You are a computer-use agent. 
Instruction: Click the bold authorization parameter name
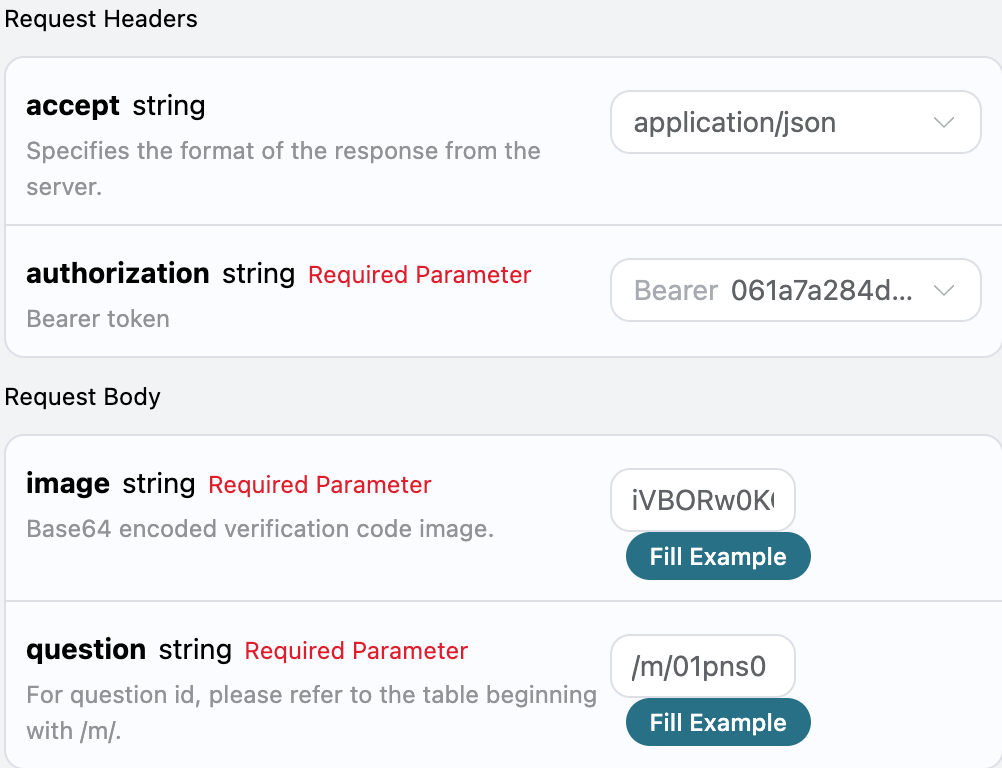[117, 274]
